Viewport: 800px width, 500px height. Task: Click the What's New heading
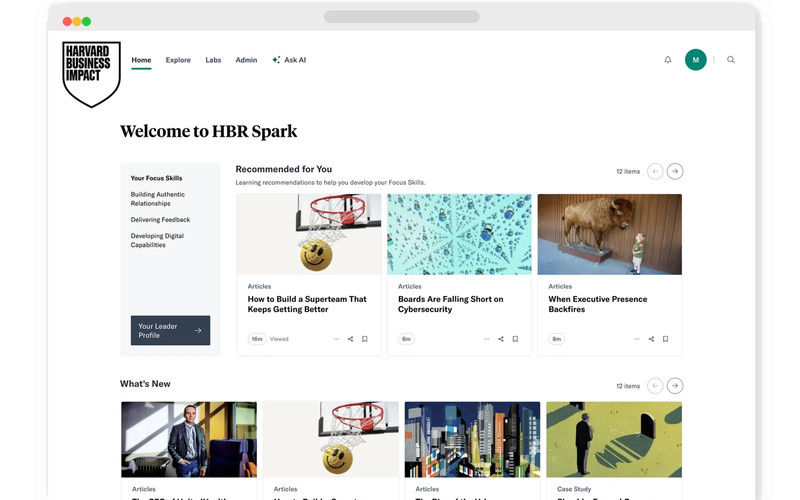(145, 384)
